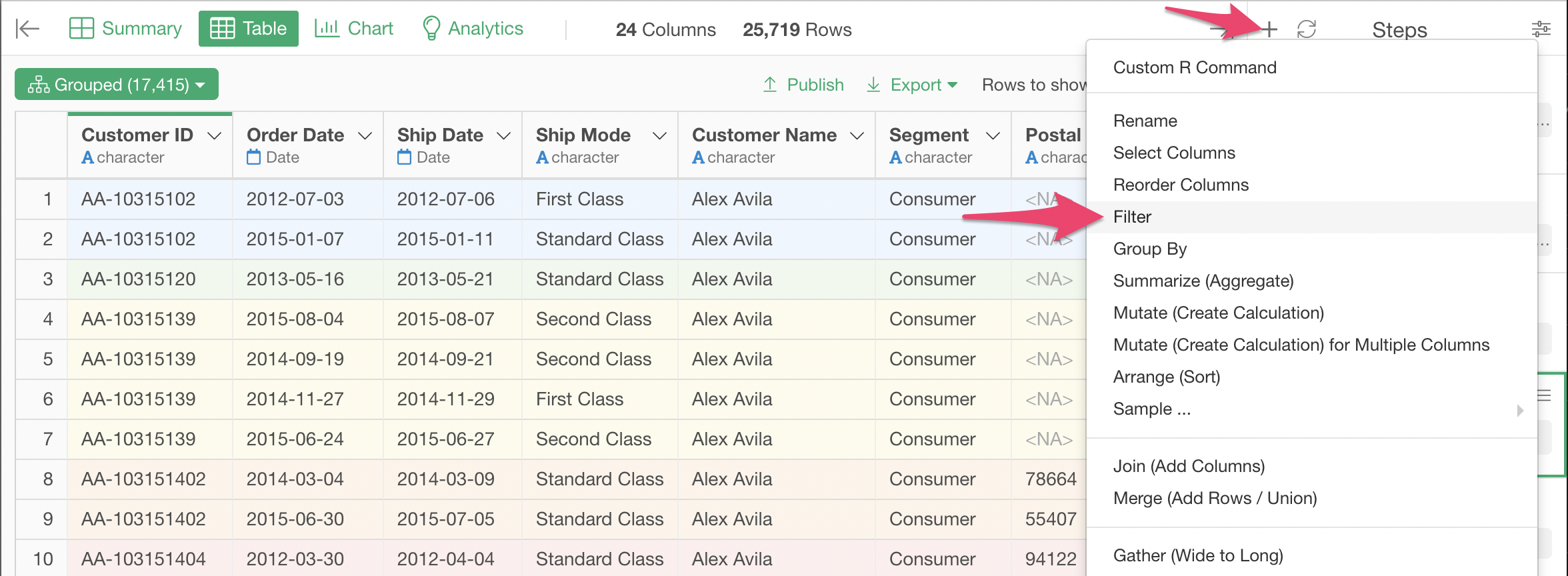The image size is (1568, 576).
Task: Click the Publish button
Action: (x=803, y=85)
